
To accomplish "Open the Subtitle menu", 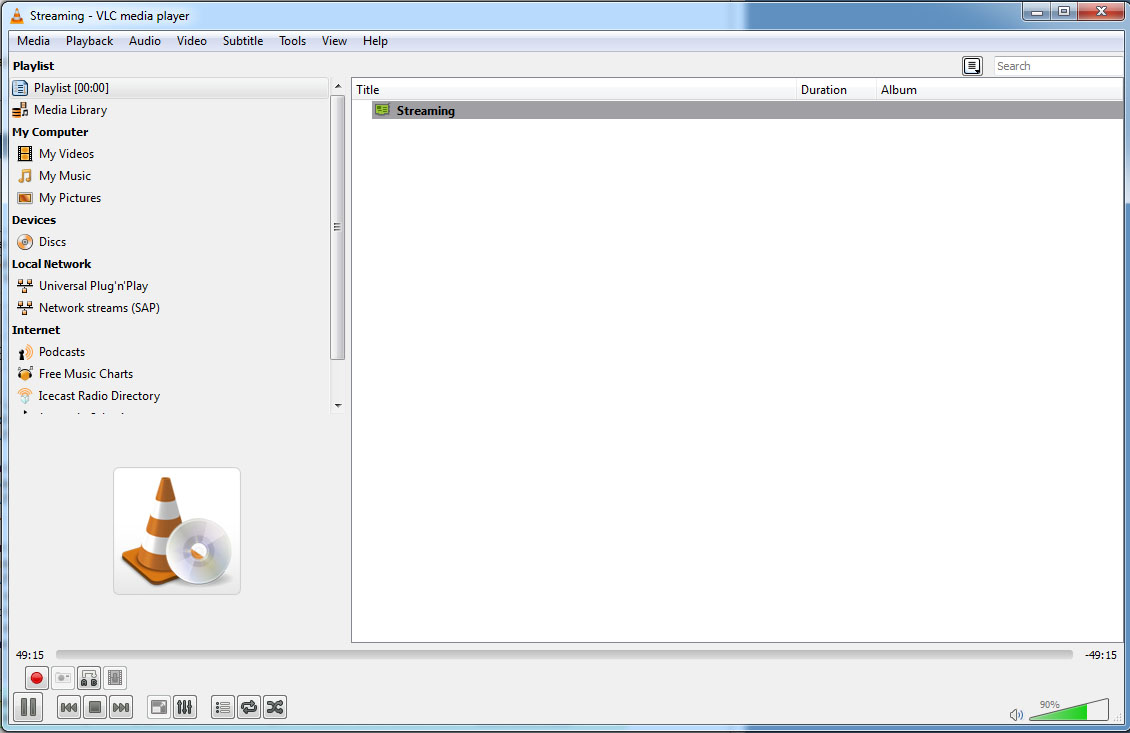I will [243, 41].
